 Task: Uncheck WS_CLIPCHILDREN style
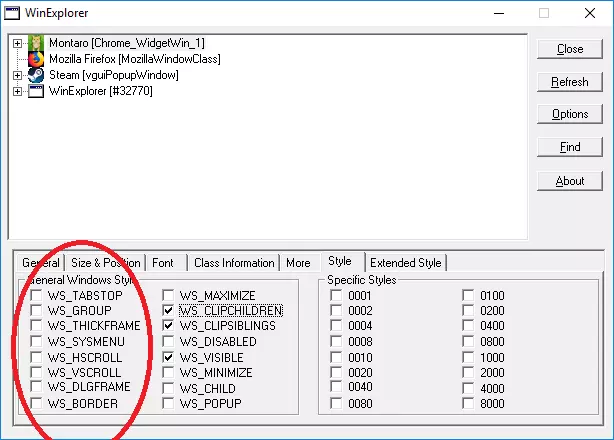[168, 310]
